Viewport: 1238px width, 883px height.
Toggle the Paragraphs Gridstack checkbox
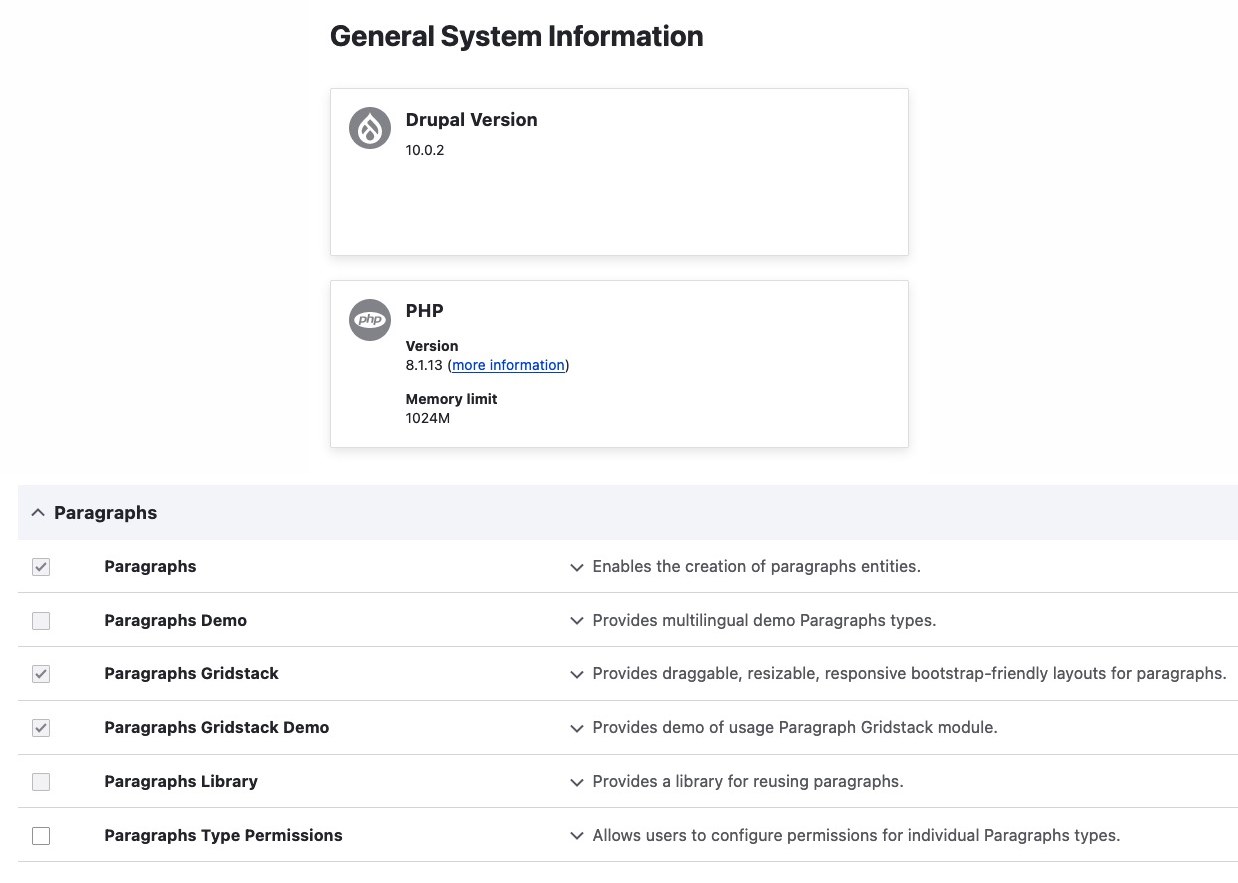(x=41, y=674)
